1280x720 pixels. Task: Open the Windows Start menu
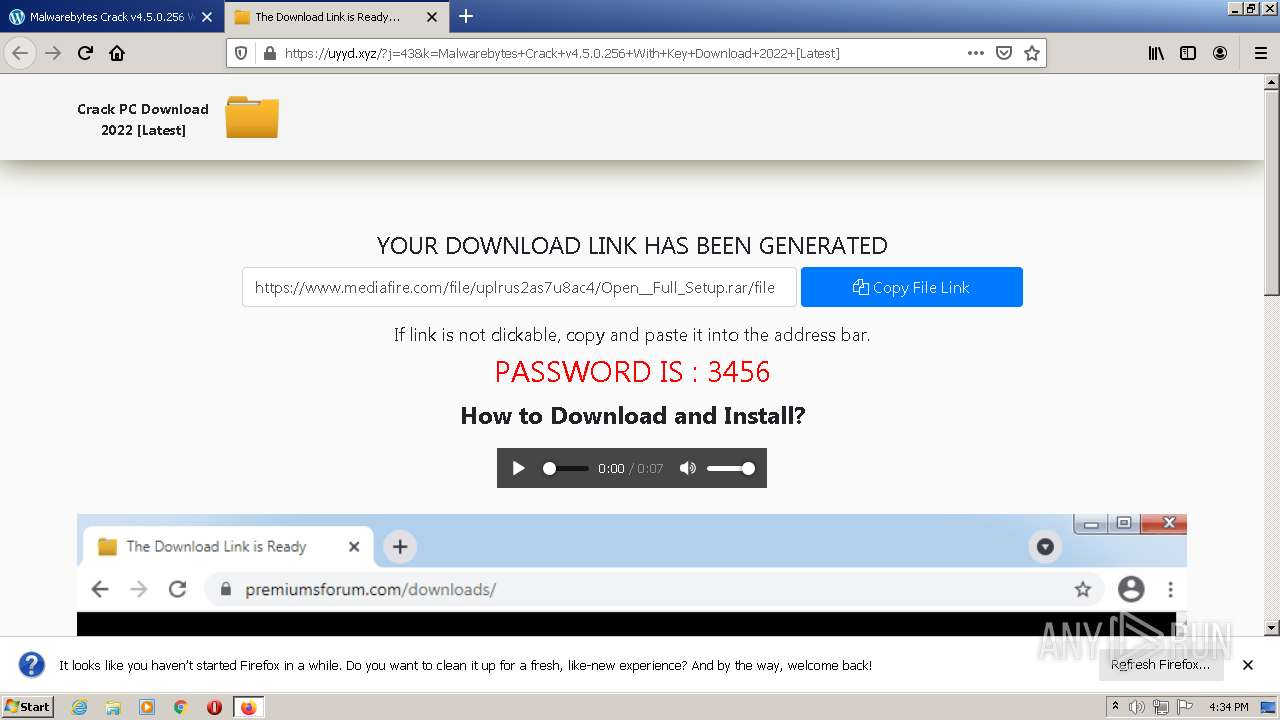(x=28, y=706)
